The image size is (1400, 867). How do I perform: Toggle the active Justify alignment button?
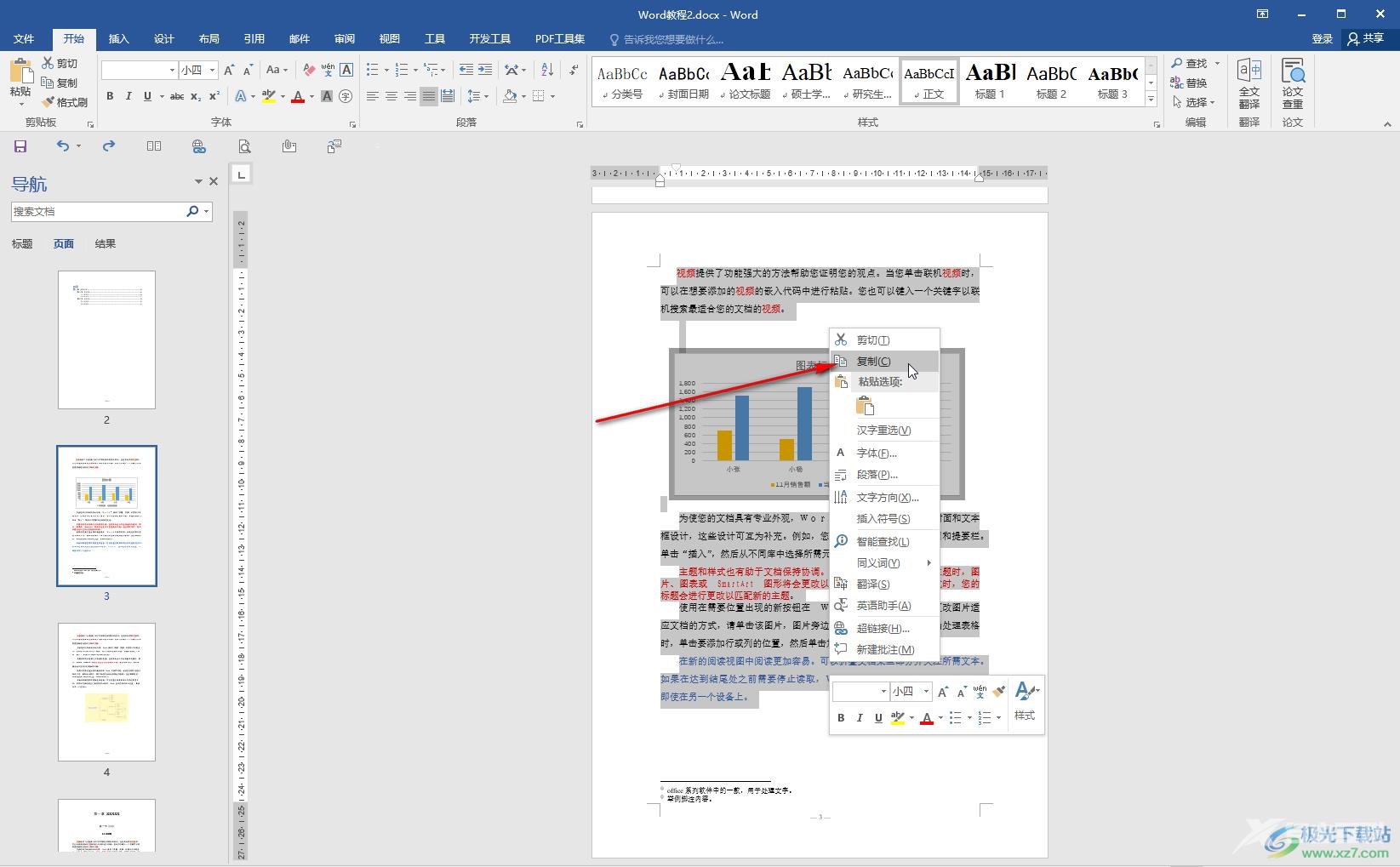(x=429, y=96)
